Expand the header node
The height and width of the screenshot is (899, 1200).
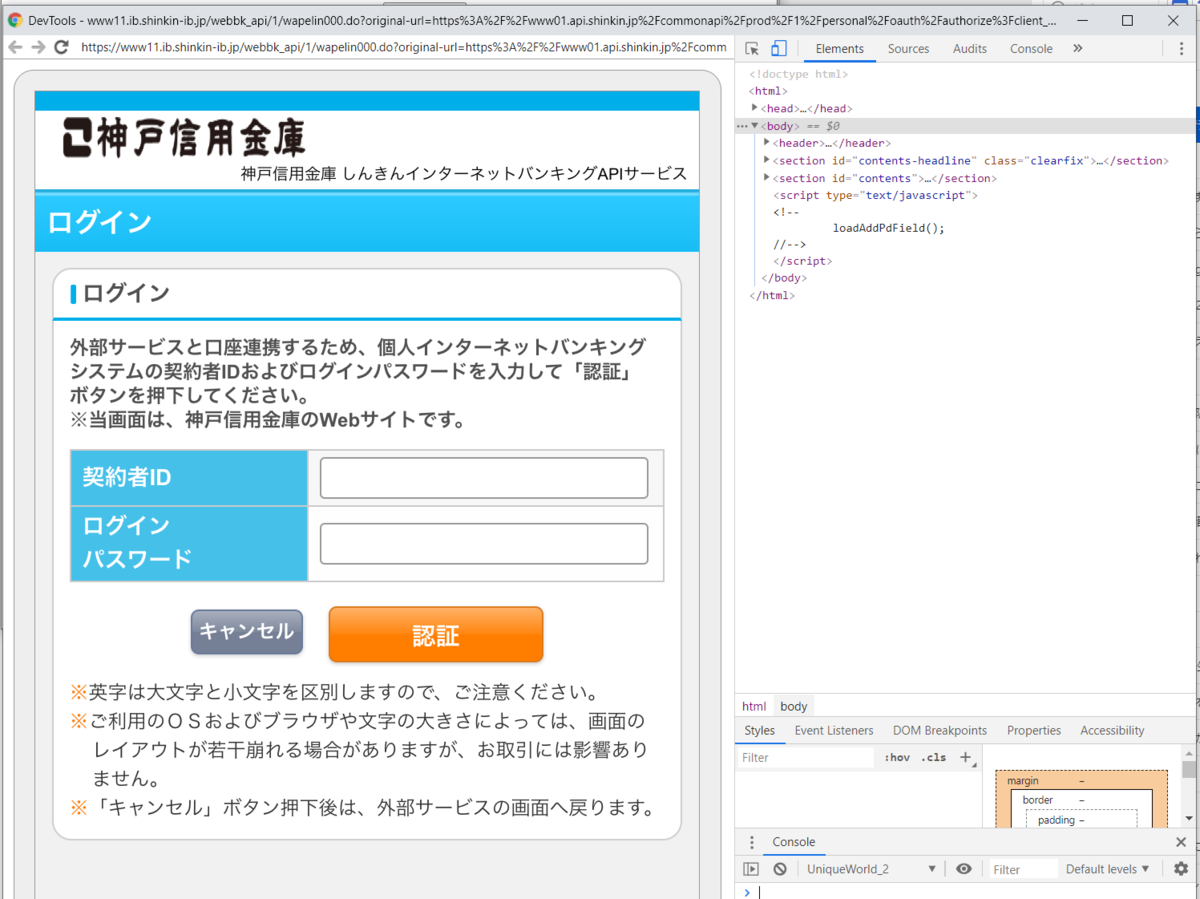pyautogui.click(x=767, y=143)
